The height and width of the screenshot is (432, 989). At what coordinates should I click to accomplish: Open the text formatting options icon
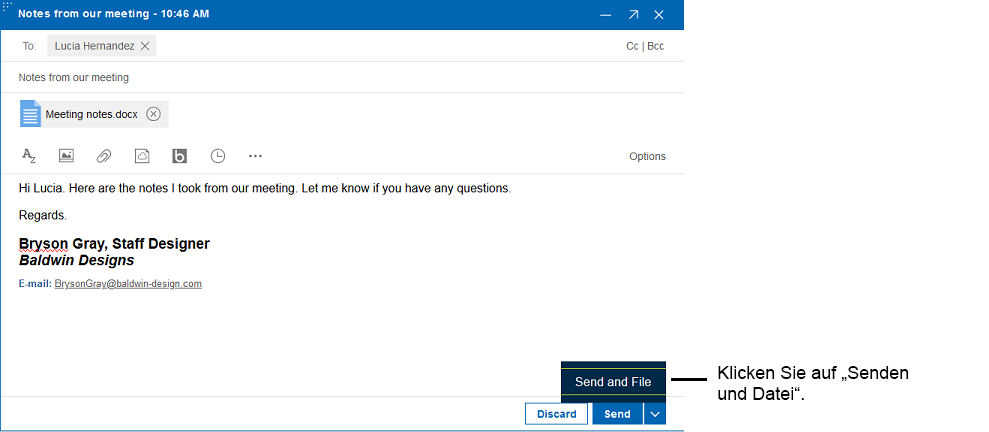(x=29, y=156)
